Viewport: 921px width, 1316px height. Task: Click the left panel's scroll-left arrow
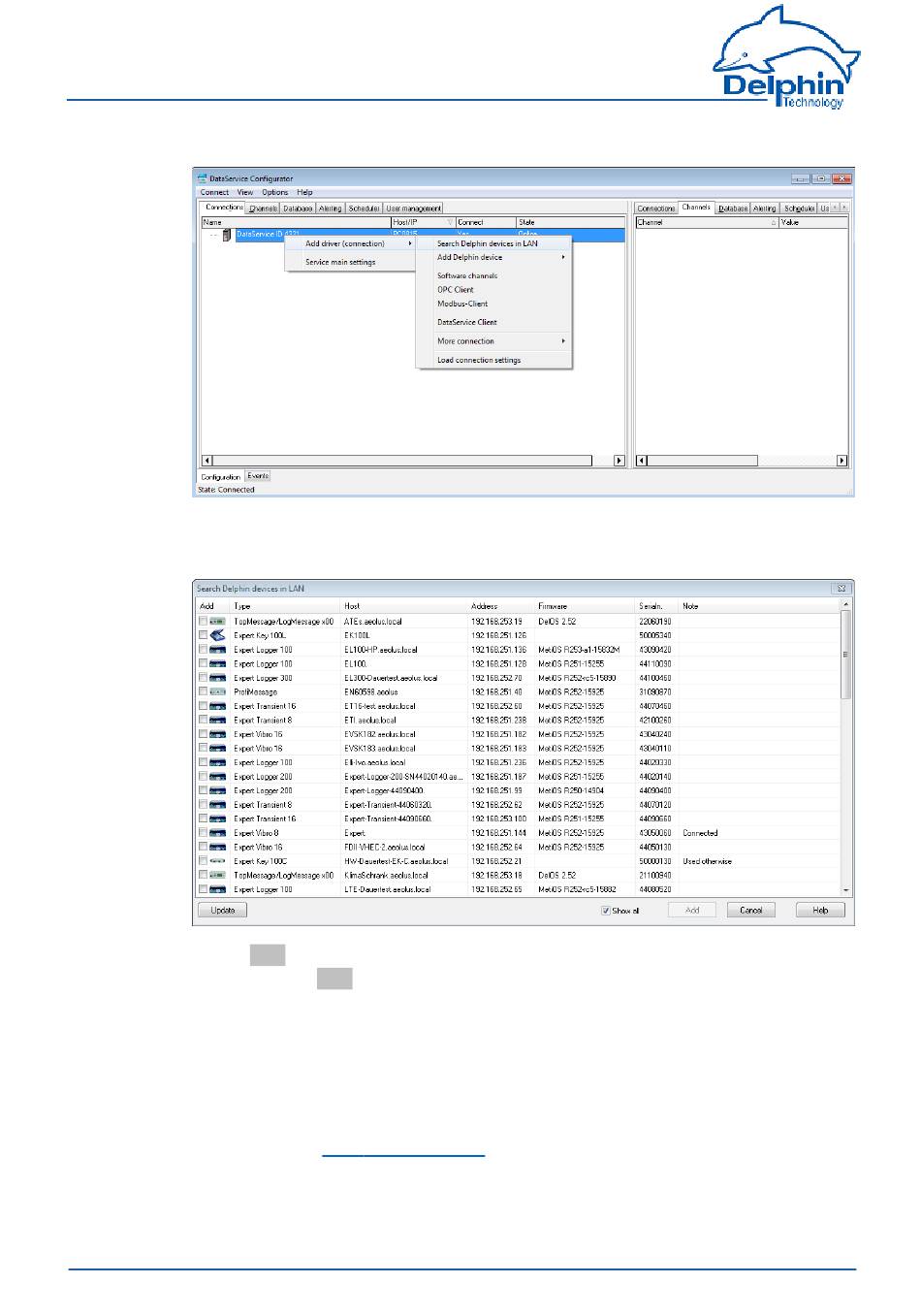click(206, 461)
